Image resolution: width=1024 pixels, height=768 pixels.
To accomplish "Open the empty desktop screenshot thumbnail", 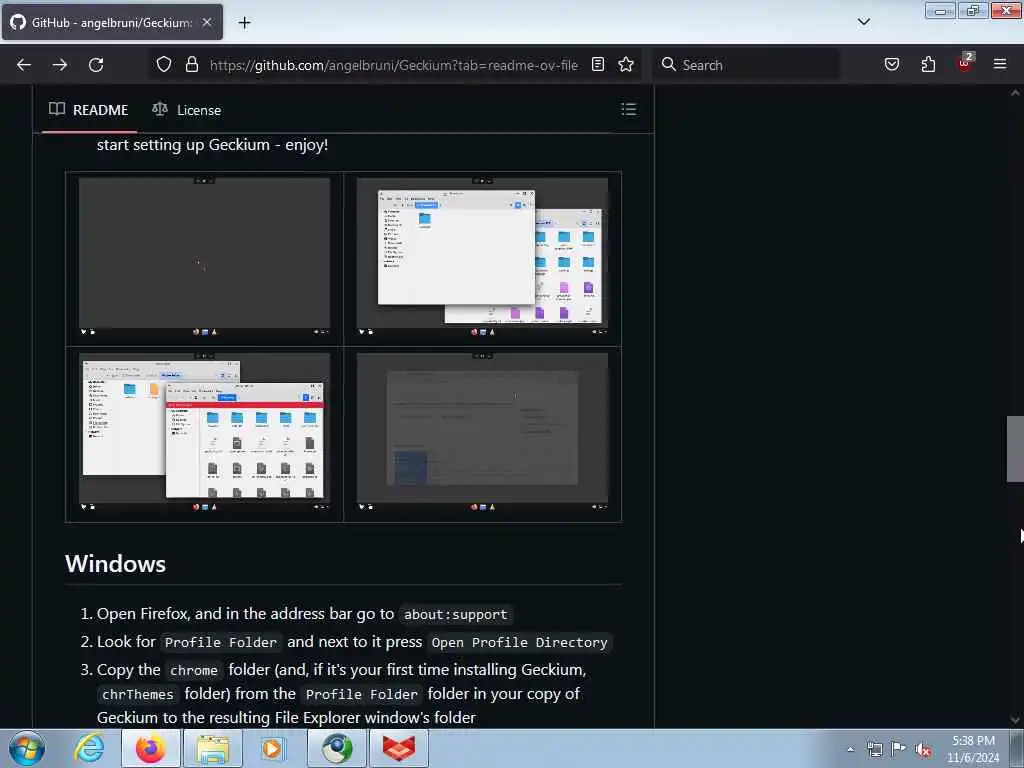I will tap(204, 259).
